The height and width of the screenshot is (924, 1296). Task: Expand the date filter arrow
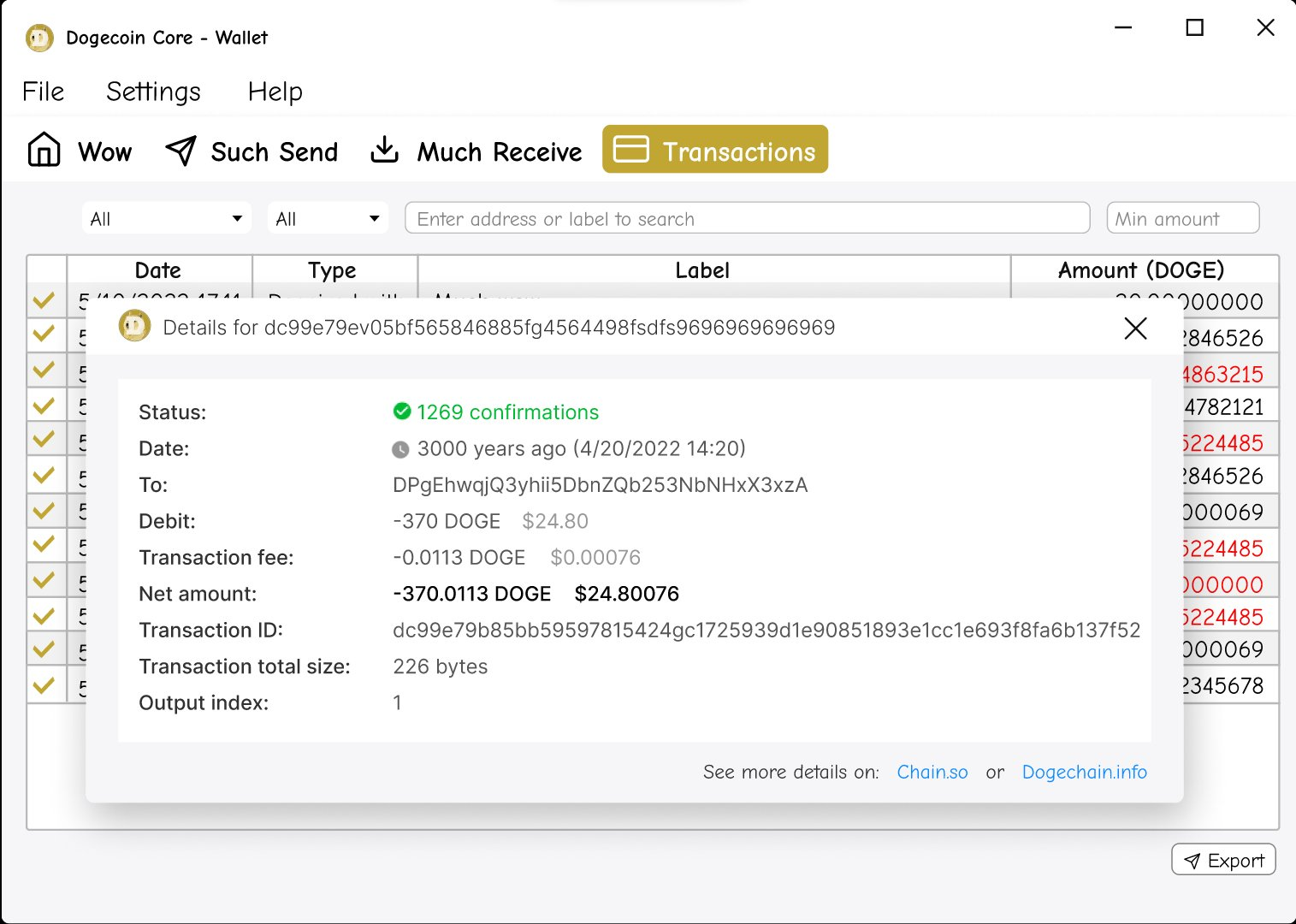tap(237, 218)
